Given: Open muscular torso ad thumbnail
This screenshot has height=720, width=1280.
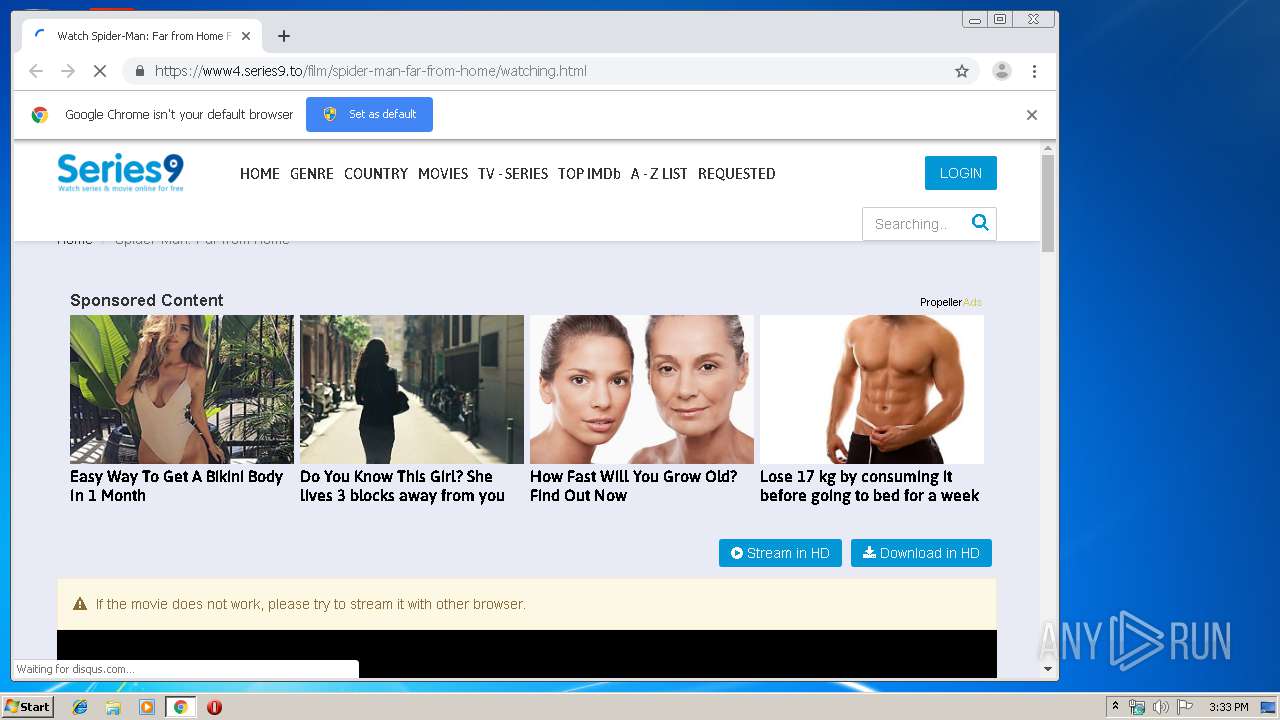Looking at the screenshot, I should [x=872, y=389].
